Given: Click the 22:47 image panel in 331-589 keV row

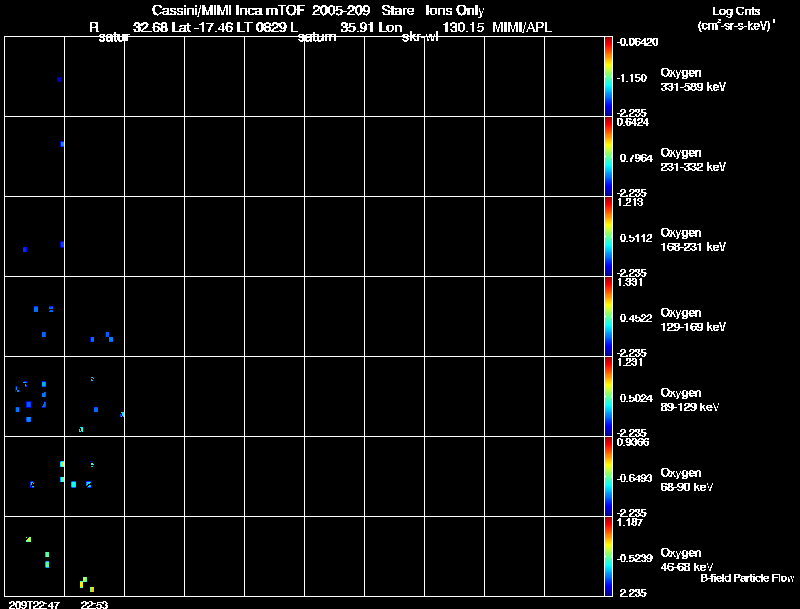Looking at the screenshot, I should 35,77.
